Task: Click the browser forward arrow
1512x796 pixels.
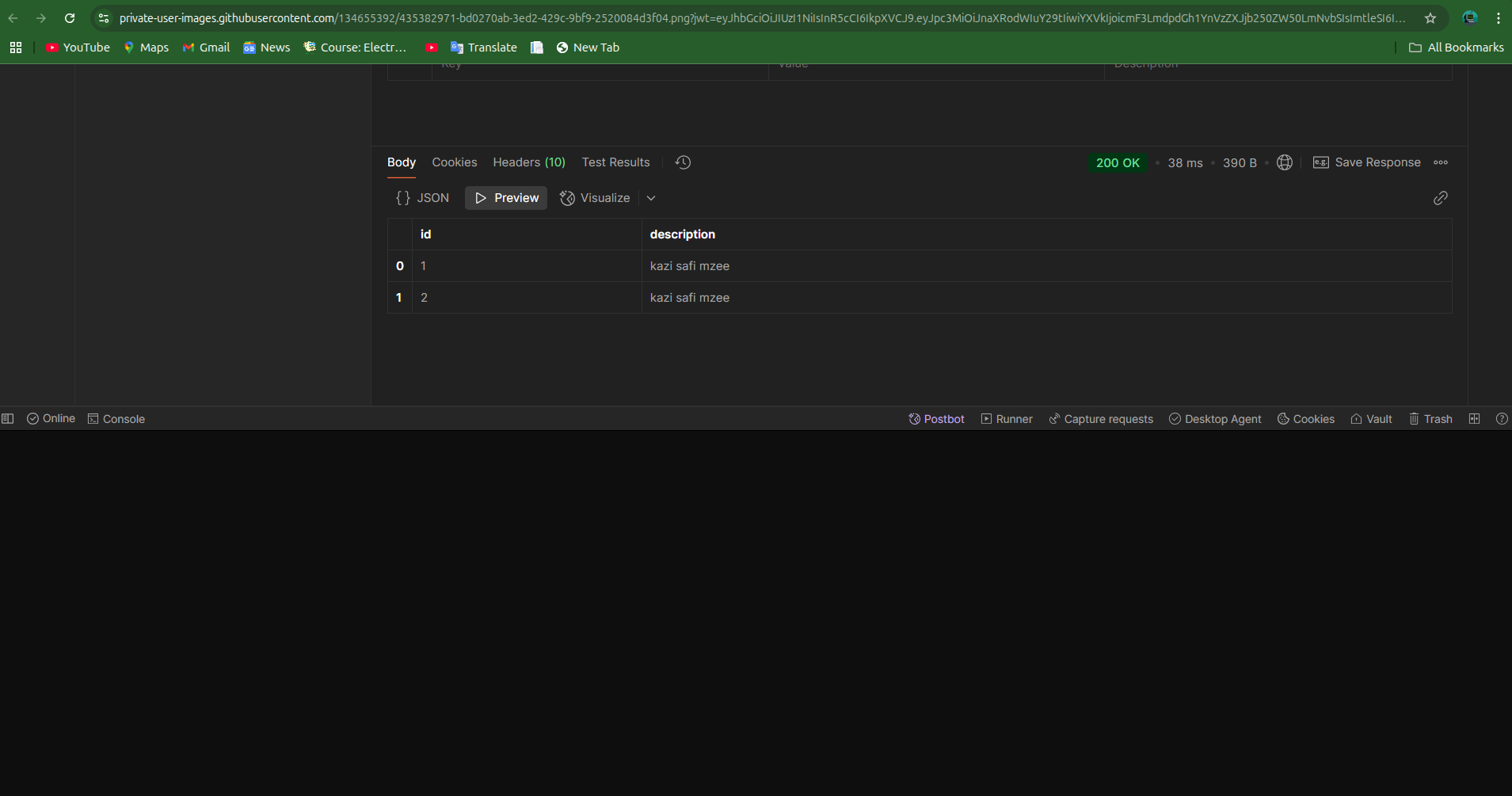Action: pyautogui.click(x=41, y=18)
